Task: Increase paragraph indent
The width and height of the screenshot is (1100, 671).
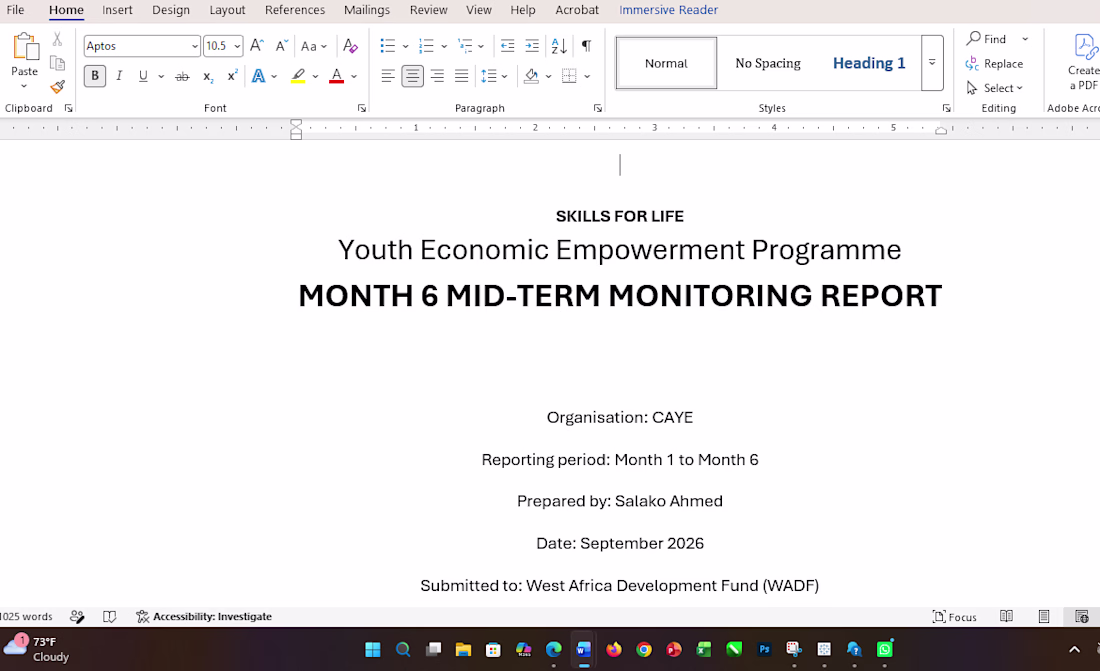Action: pyautogui.click(x=532, y=46)
